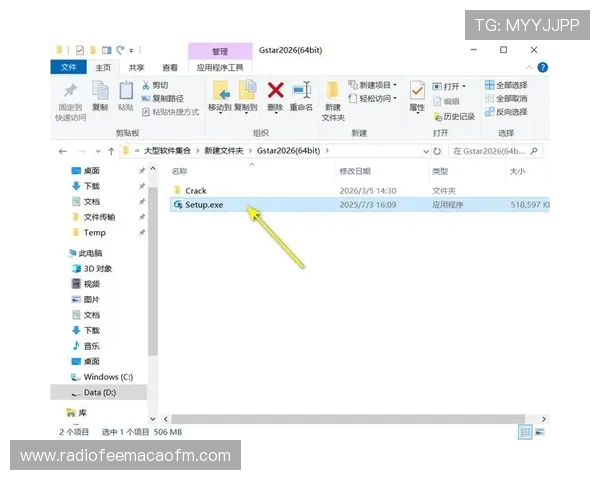600x480 pixels.
Task: Switch to Large icons view in status bar
Action: (x=540, y=432)
